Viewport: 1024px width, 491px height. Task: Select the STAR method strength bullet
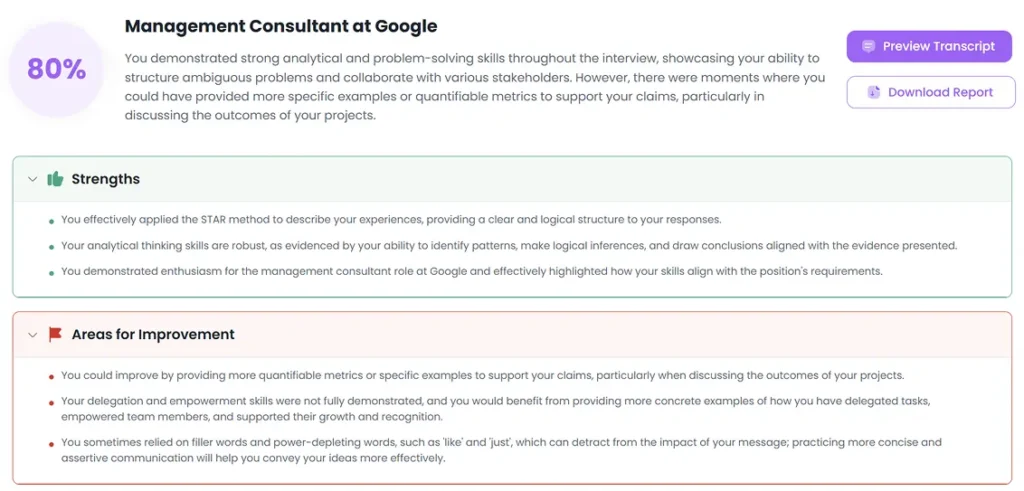coord(391,219)
